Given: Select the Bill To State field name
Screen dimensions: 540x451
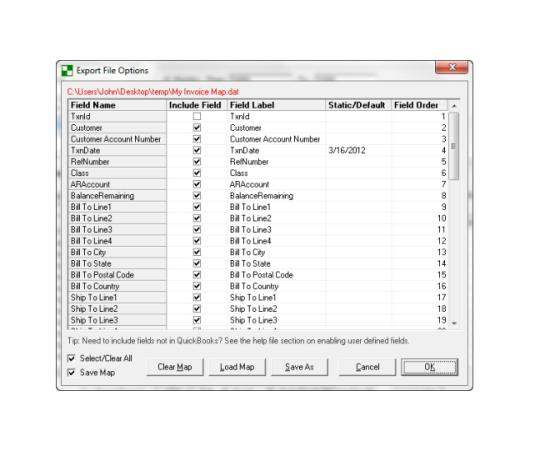Looking at the screenshot, I should (x=117, y=263).
